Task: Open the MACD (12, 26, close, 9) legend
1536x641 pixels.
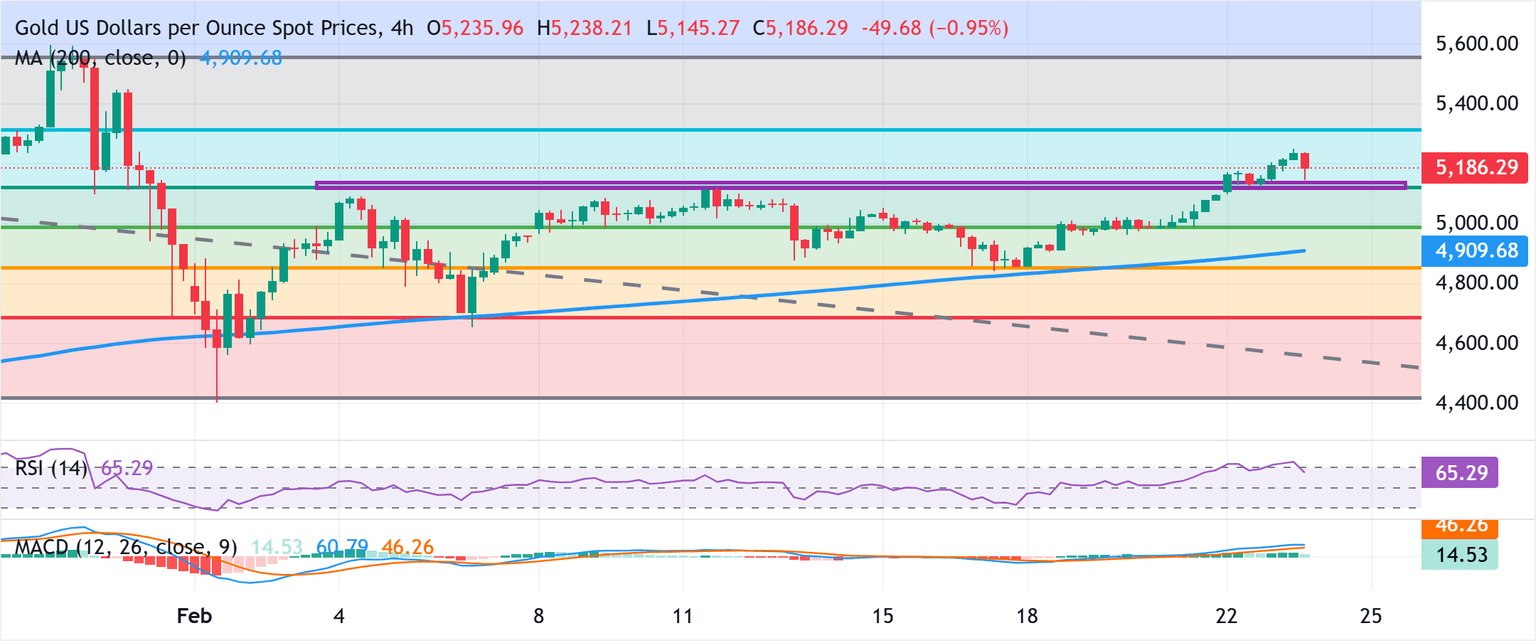Action: [126, 548]
